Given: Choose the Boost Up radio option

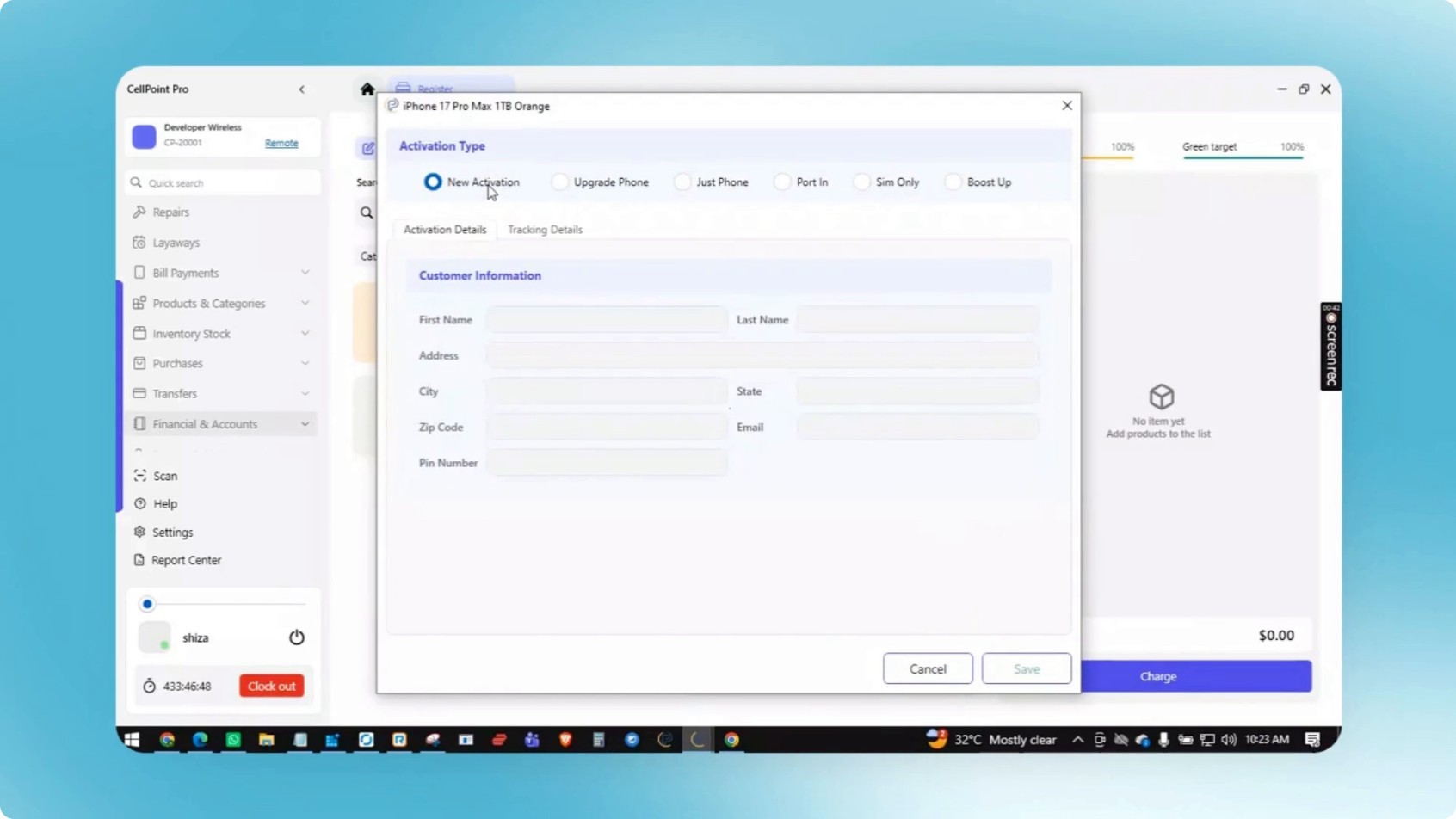Looking at the screenshot, I should (x=953, y=182).
